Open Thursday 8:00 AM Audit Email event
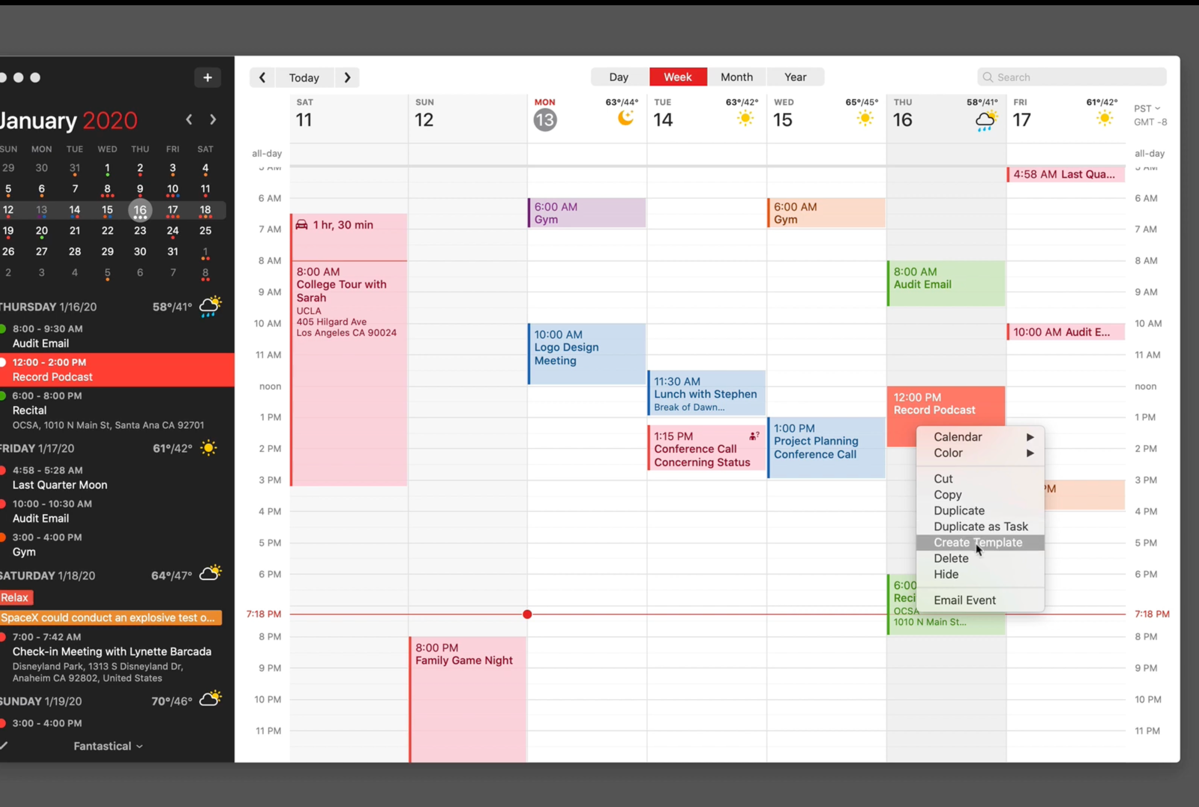Screen dimensions: 1199x807 946,284
